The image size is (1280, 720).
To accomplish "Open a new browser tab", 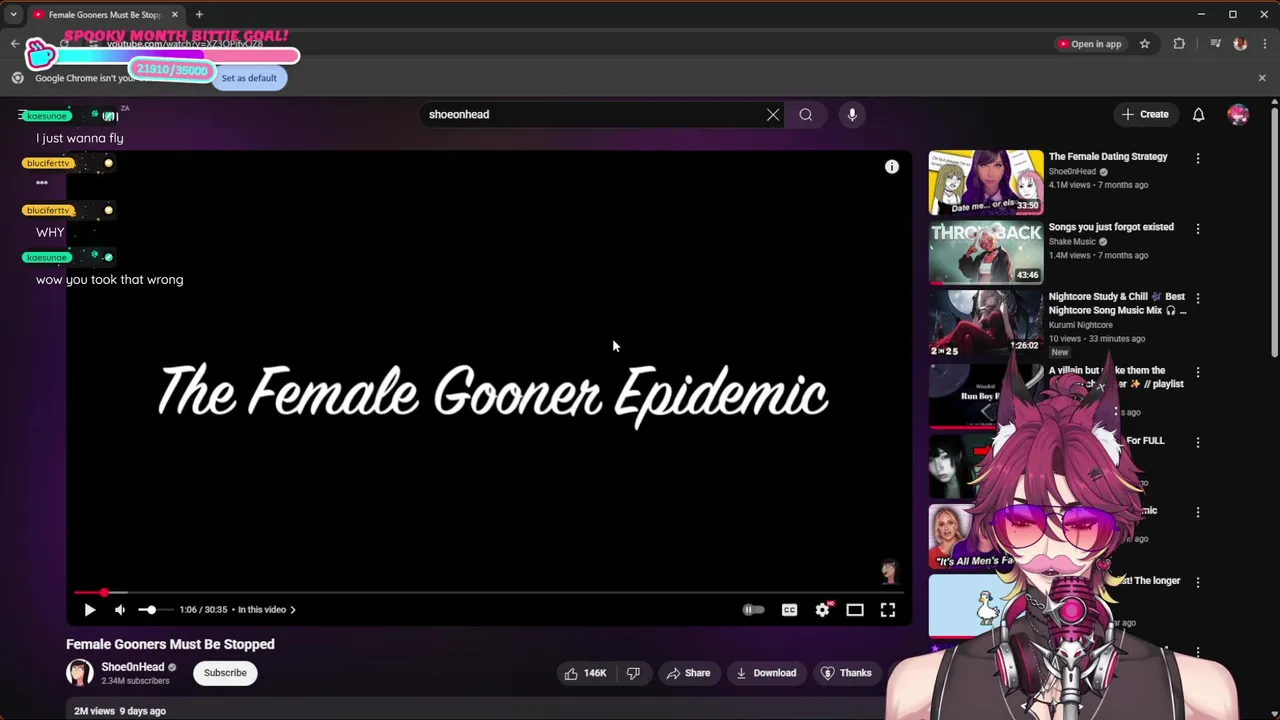I will (x=199, y=14).
